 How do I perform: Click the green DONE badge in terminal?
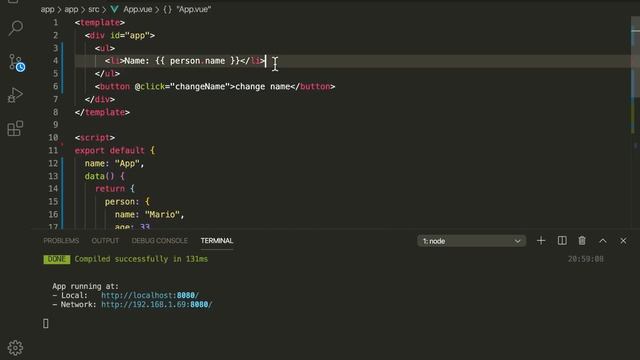click(x=57, y=259)
